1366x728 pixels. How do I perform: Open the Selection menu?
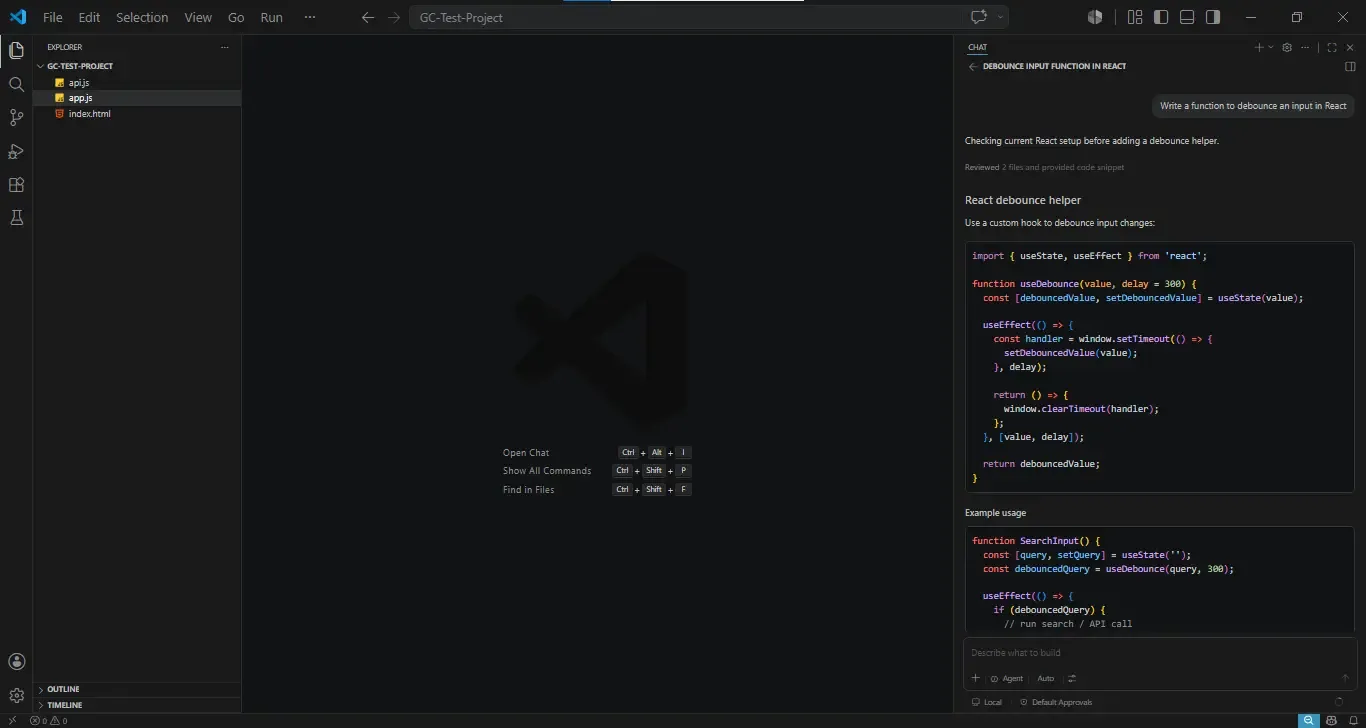point(142,17)
